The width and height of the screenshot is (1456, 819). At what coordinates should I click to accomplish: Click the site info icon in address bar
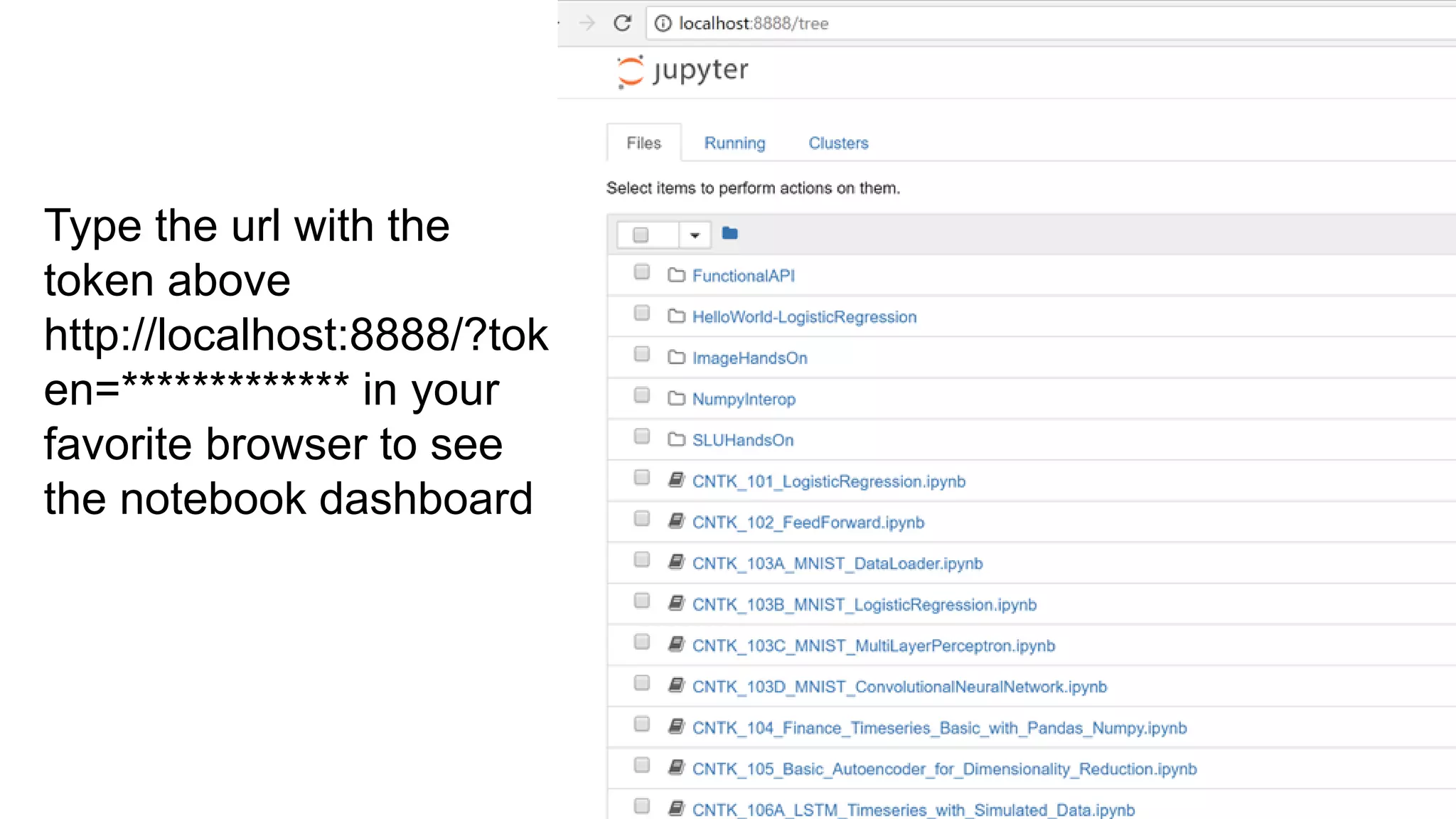[663, 23]
